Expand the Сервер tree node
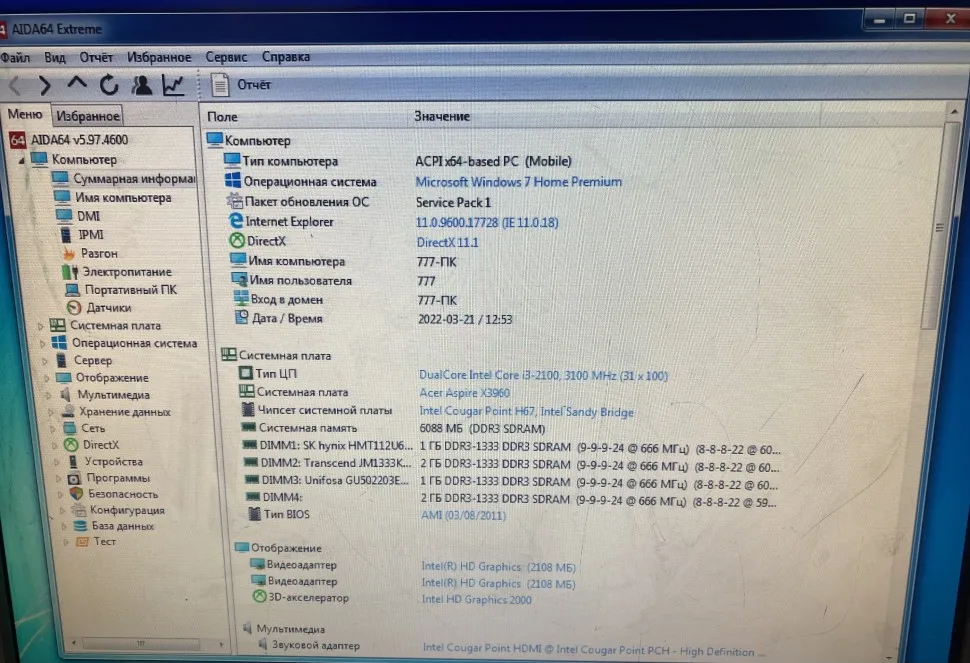This screenshot has width=970, height=663. click(x=45, y=361)
